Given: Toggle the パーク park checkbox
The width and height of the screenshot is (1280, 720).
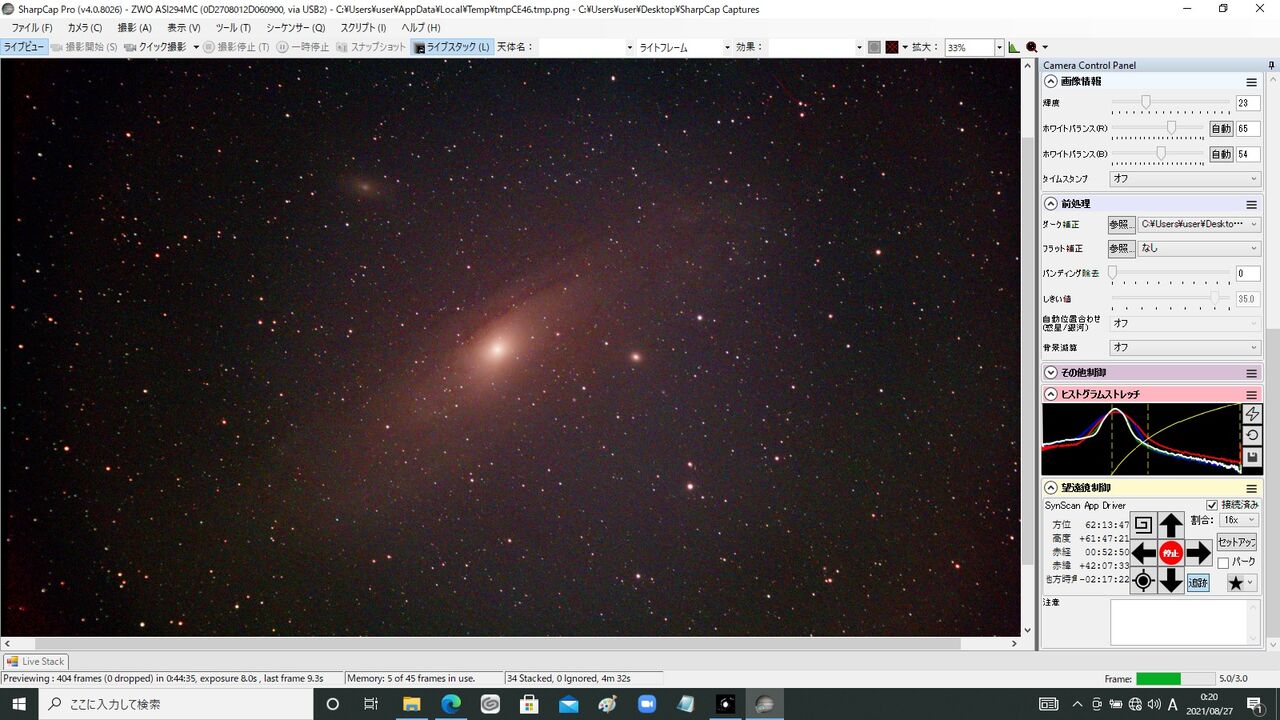Looking at the screenshot, I should tap(1223, 562).
